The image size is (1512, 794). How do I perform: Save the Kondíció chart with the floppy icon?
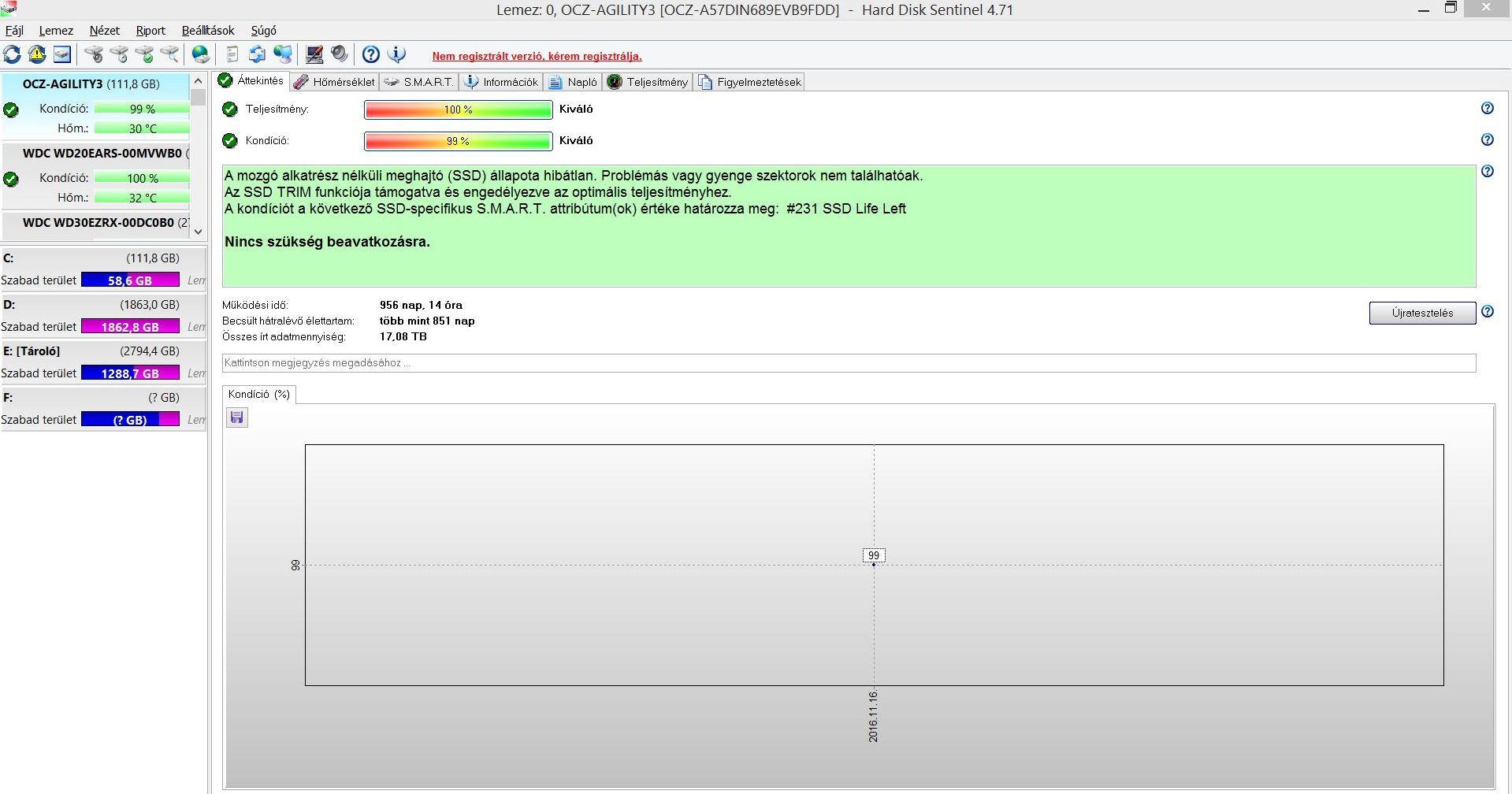click(x=237, y=417)
